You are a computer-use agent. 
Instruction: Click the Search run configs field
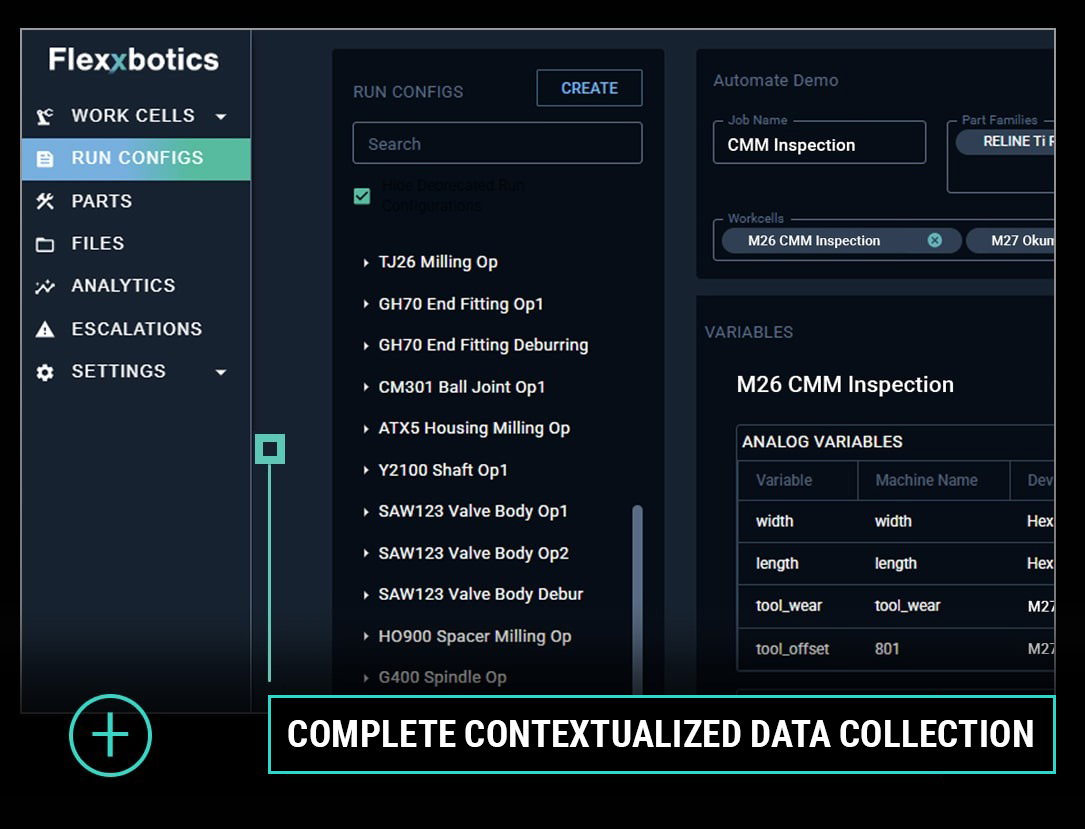point(497,142)
